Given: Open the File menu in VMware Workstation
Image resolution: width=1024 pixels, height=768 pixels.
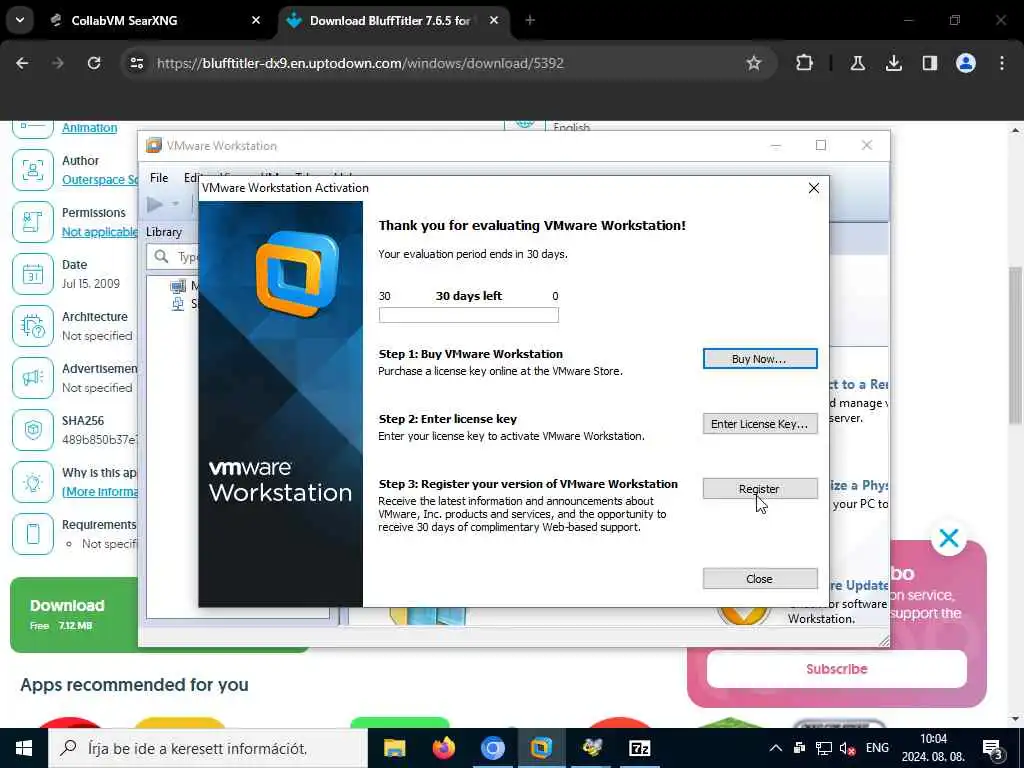Looking at the screenshot, I should click(x=159, y=178).
